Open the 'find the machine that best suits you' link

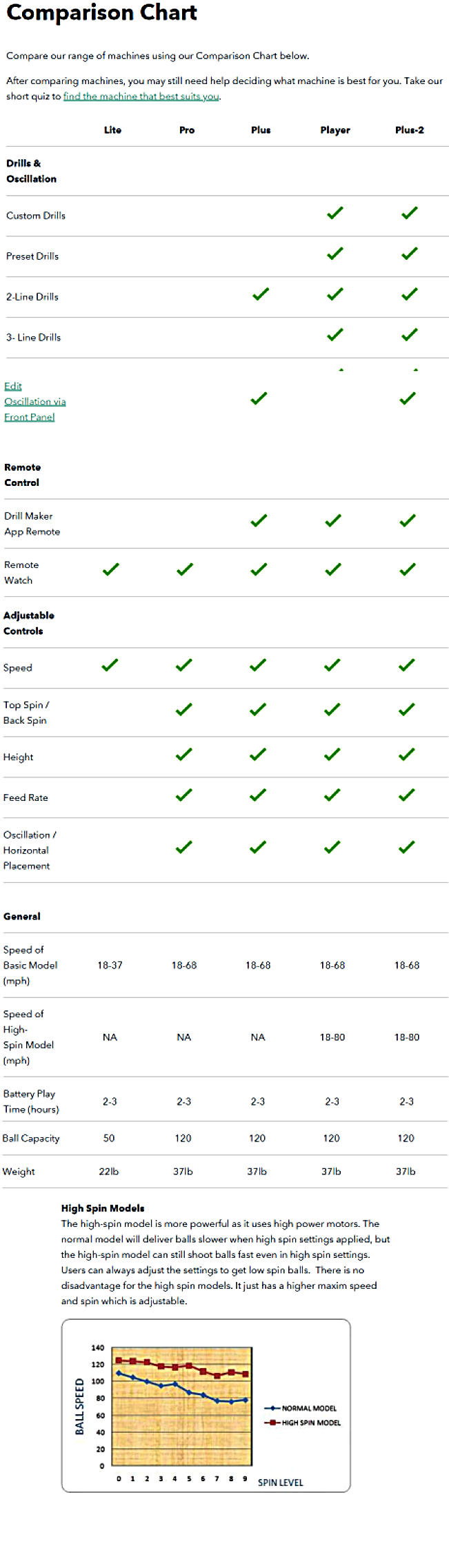click(141, 96)
